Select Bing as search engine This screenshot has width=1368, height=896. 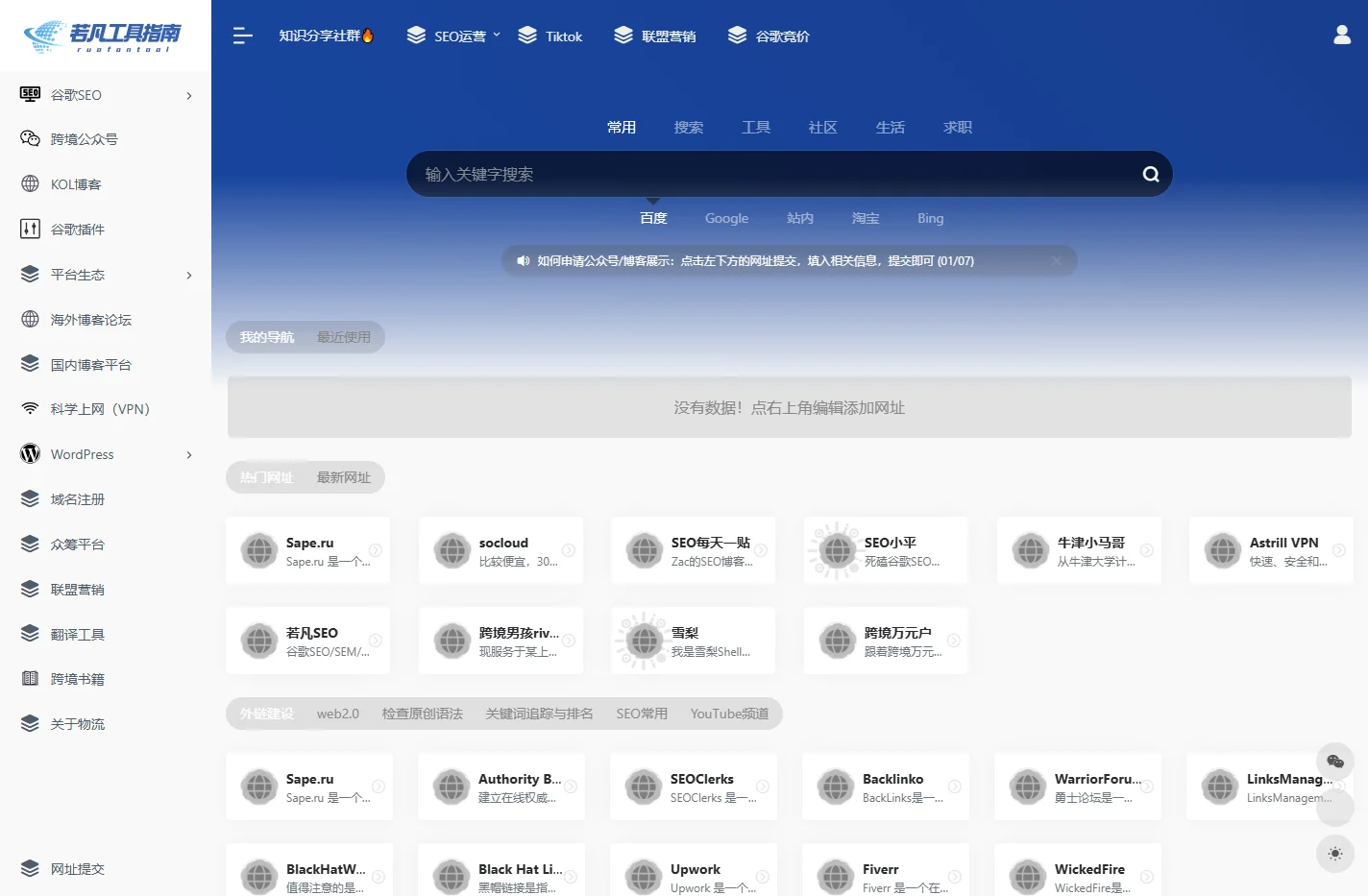click(931, 219)
